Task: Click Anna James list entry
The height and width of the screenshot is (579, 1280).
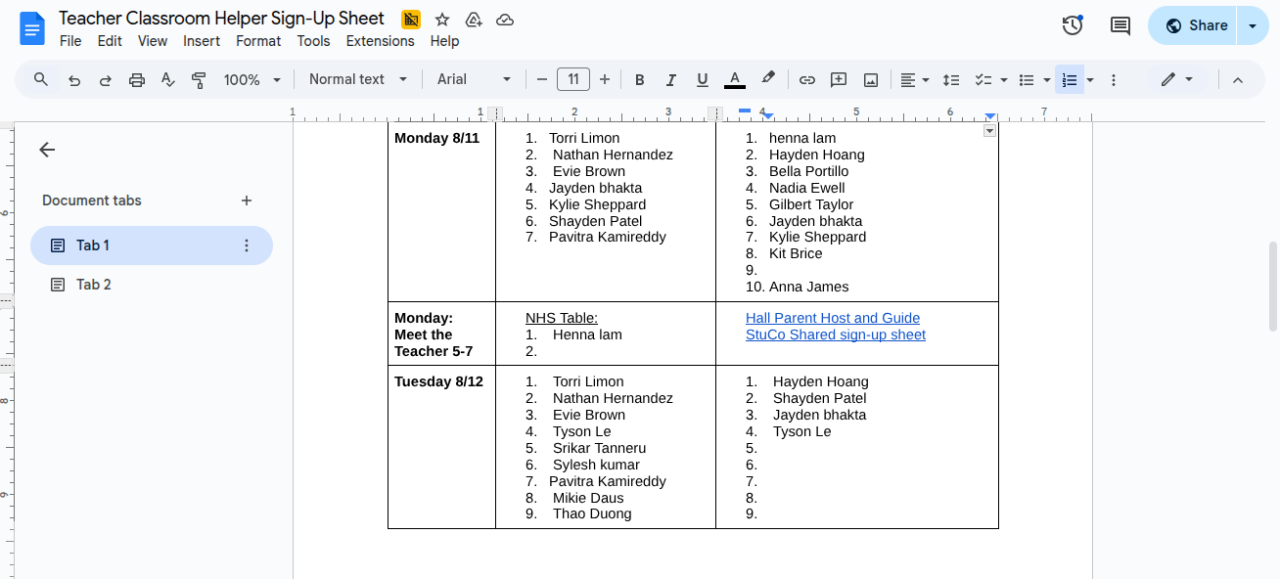Action: [809, 287]
